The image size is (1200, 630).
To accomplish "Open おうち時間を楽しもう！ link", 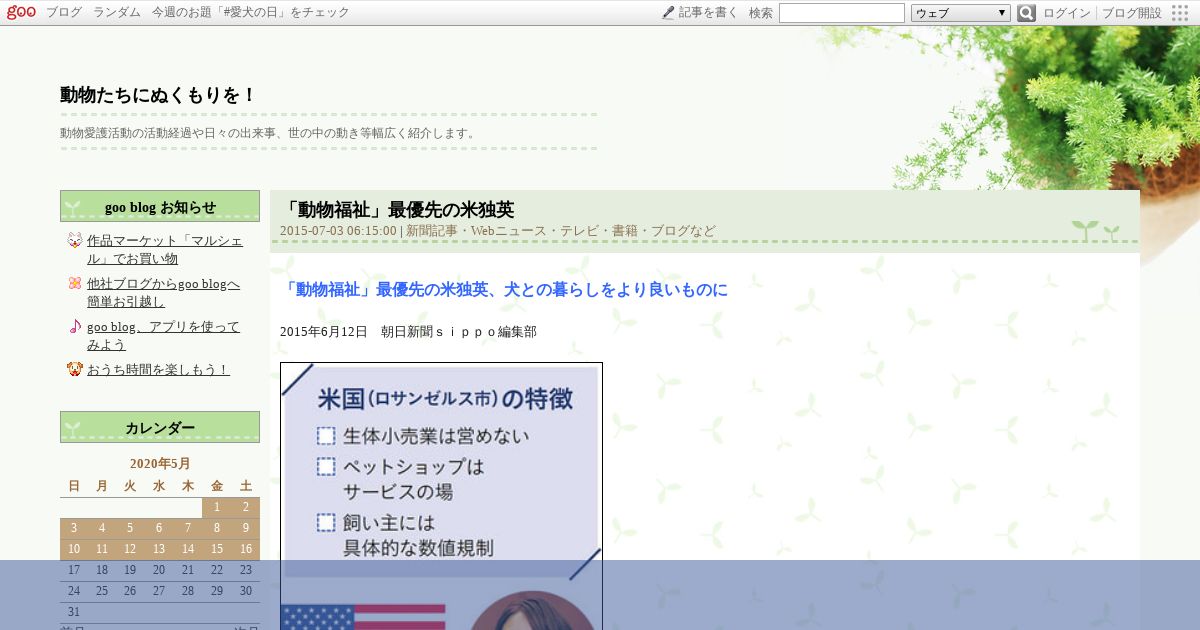I will [x=158, y=369].
